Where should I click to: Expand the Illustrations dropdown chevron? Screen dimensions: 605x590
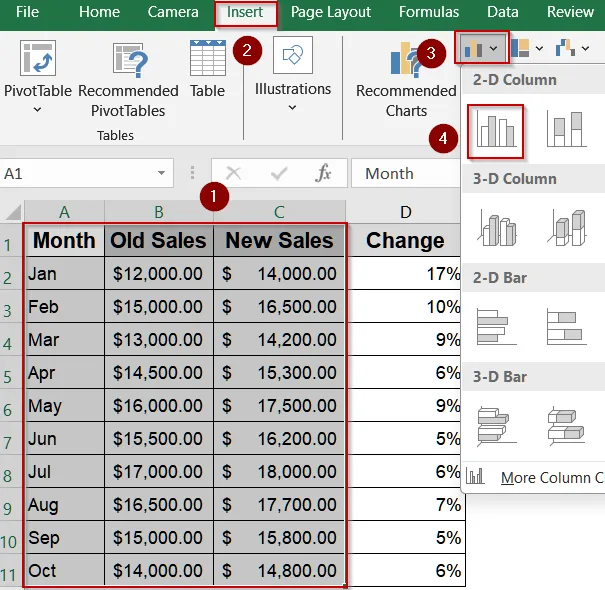(x=292, y=108)
